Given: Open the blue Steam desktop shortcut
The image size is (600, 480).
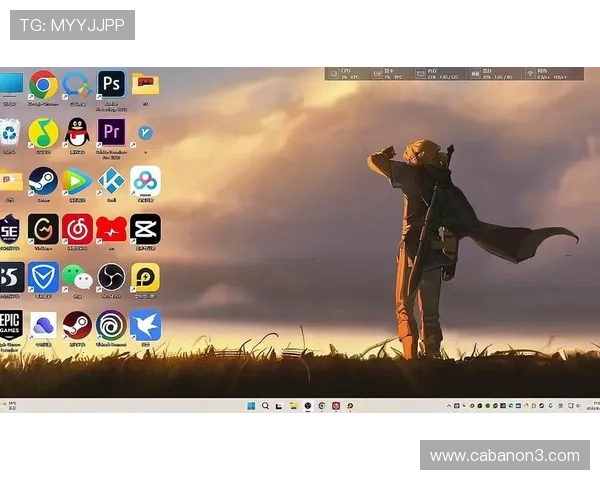Looking at the screenshot, I should click(43, 181).
